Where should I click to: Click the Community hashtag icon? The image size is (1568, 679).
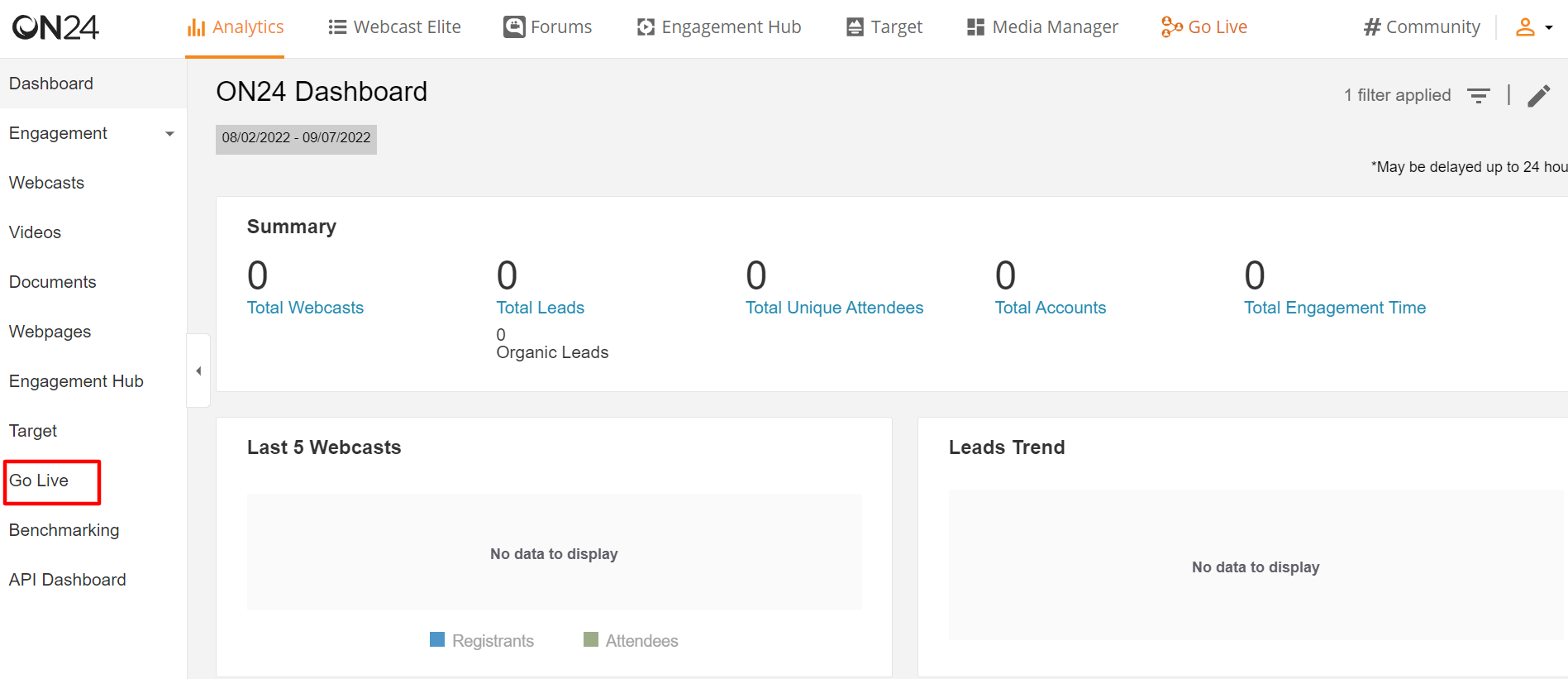coord(1372,27)
